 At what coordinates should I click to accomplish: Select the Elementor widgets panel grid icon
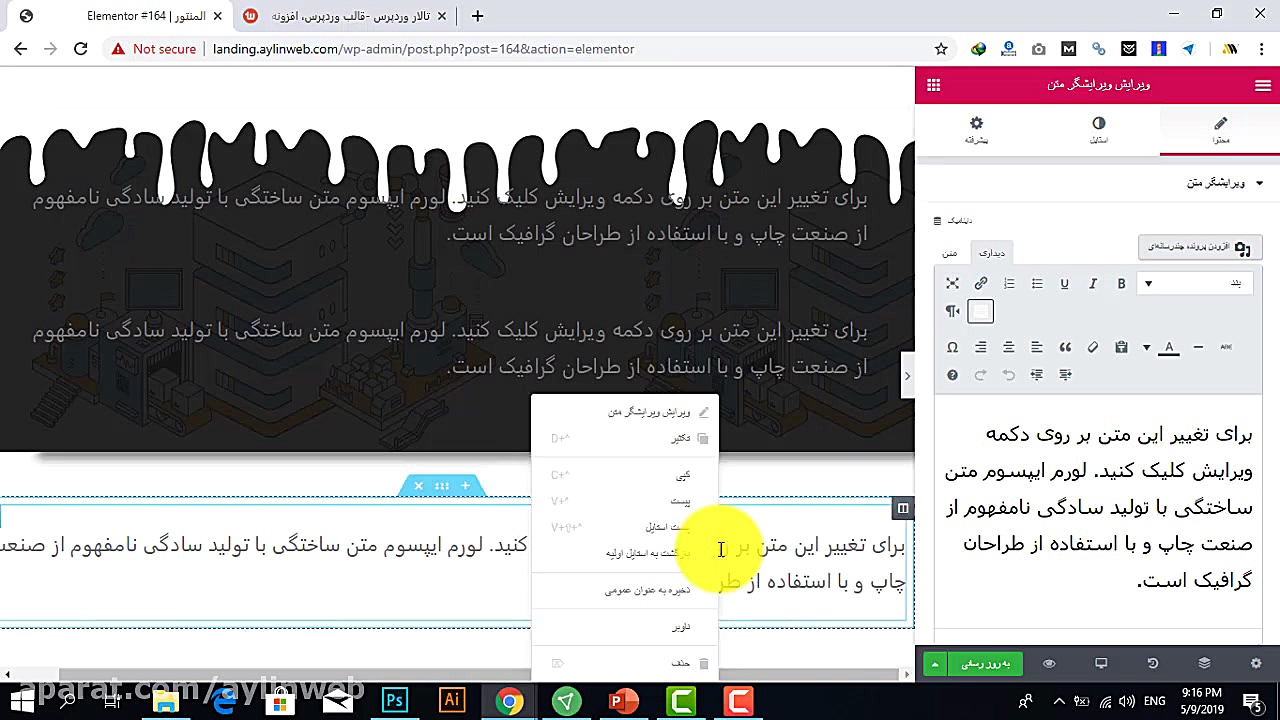coord(933,85)
